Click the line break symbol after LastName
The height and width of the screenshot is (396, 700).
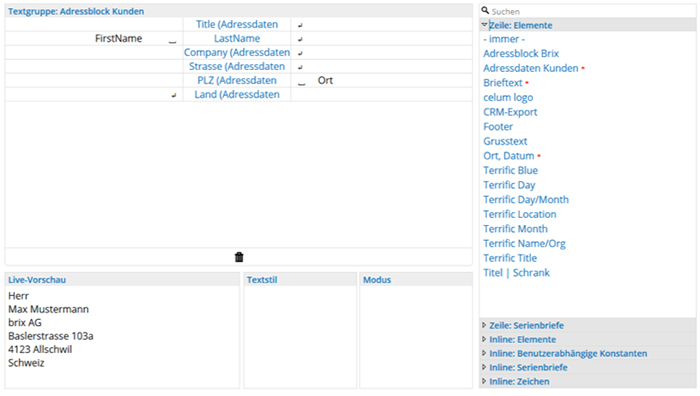pyautogui.click(x=300, y=39)
